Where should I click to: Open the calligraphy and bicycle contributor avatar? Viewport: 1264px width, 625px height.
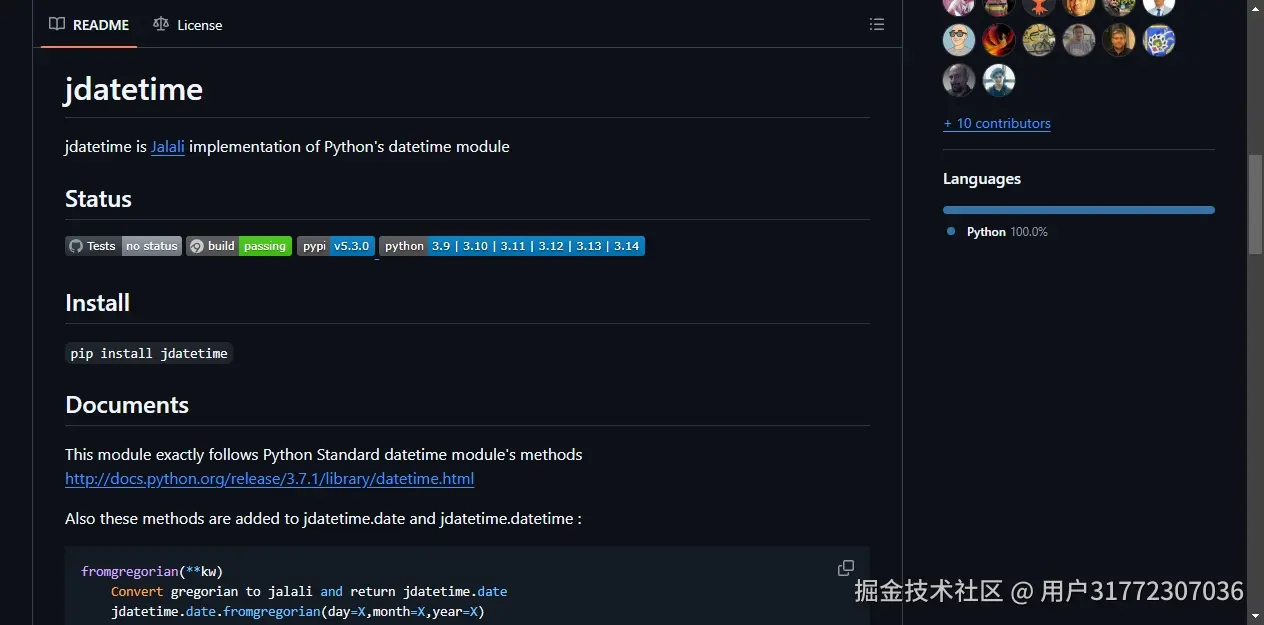point(1039,40)
